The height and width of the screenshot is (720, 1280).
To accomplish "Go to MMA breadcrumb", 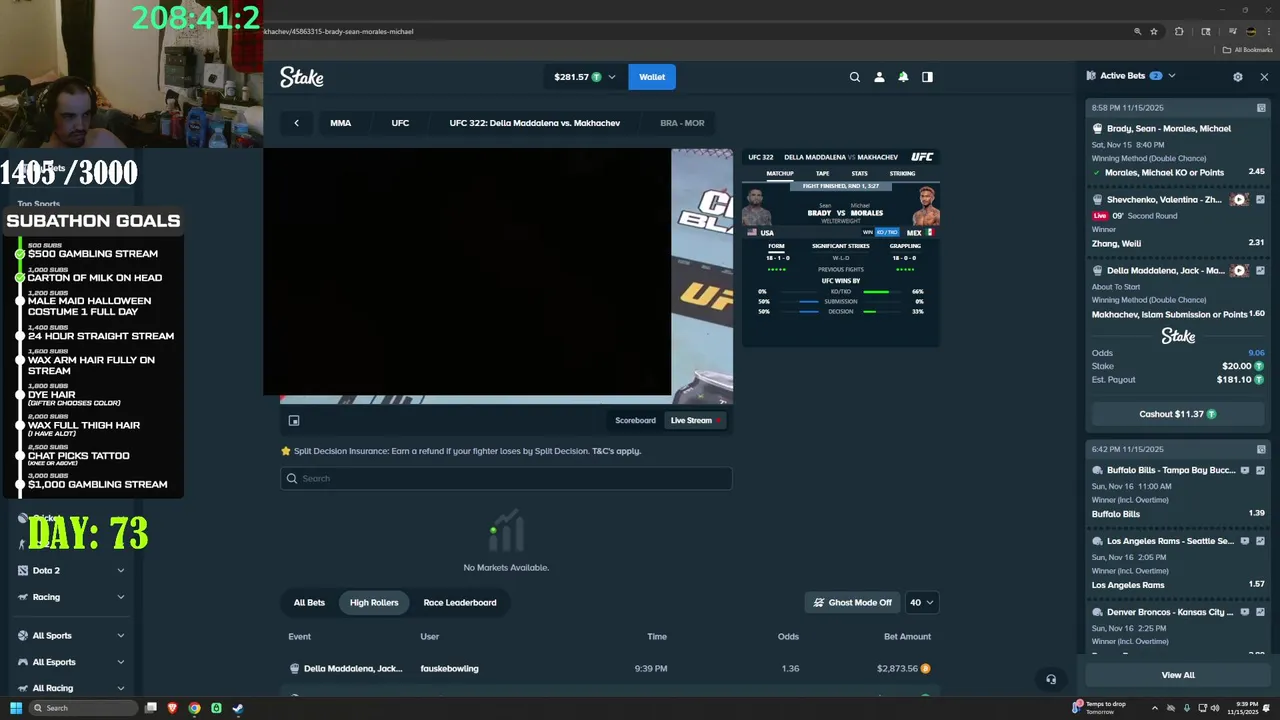I will [341, 123].
